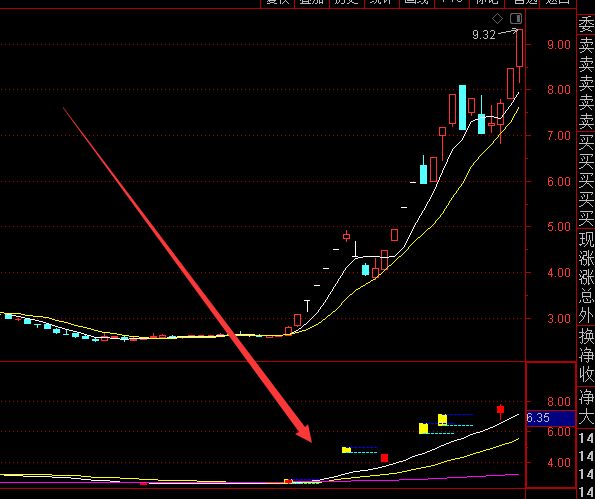The height and width of the screenshot is (499, 595).
Task: Click the red square marker near 8.00 in the indicator pane
Action: coord(501,409)
